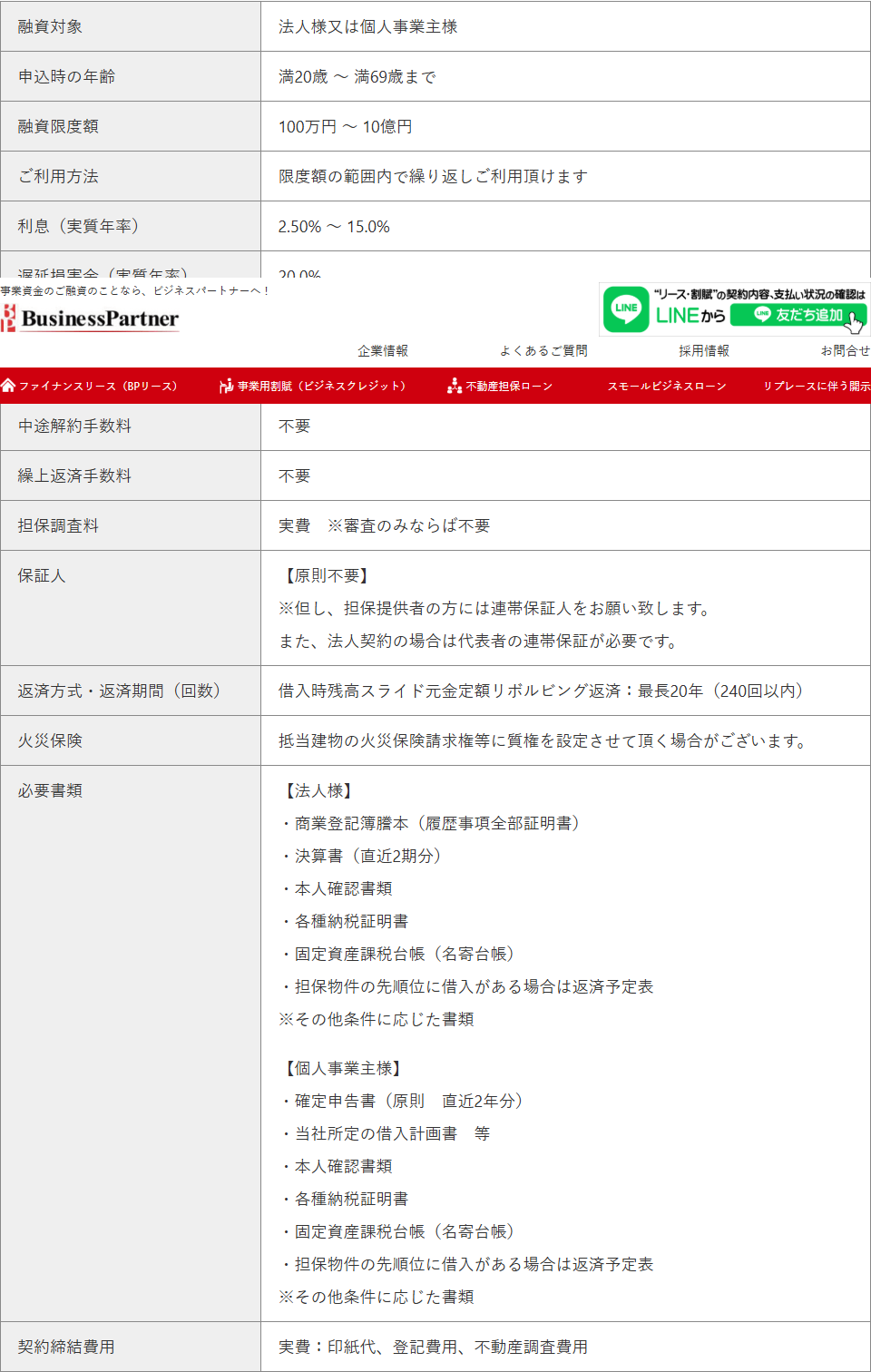Click 借入時残高スライド元金定額リボルビング返済 text
This screenshot has width=871, height=1372.
coord(449,691)
